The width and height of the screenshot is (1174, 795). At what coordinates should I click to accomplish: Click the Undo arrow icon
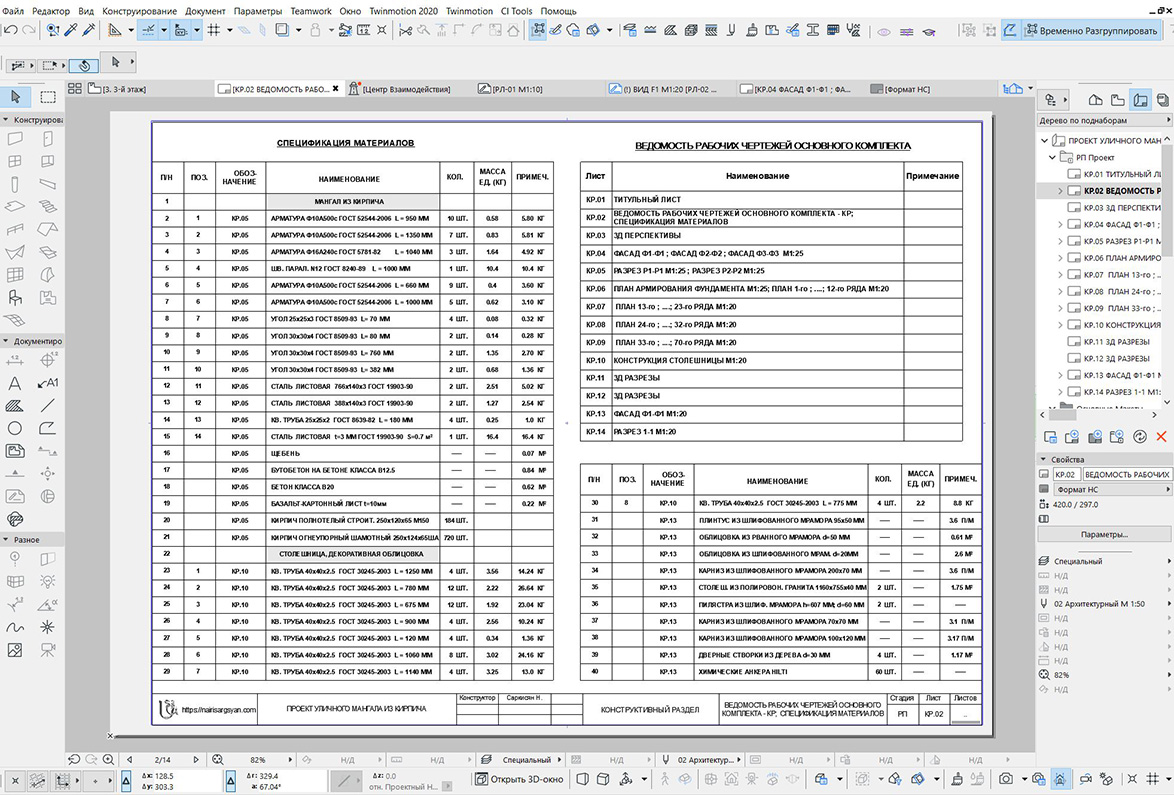tap(10, 31)
